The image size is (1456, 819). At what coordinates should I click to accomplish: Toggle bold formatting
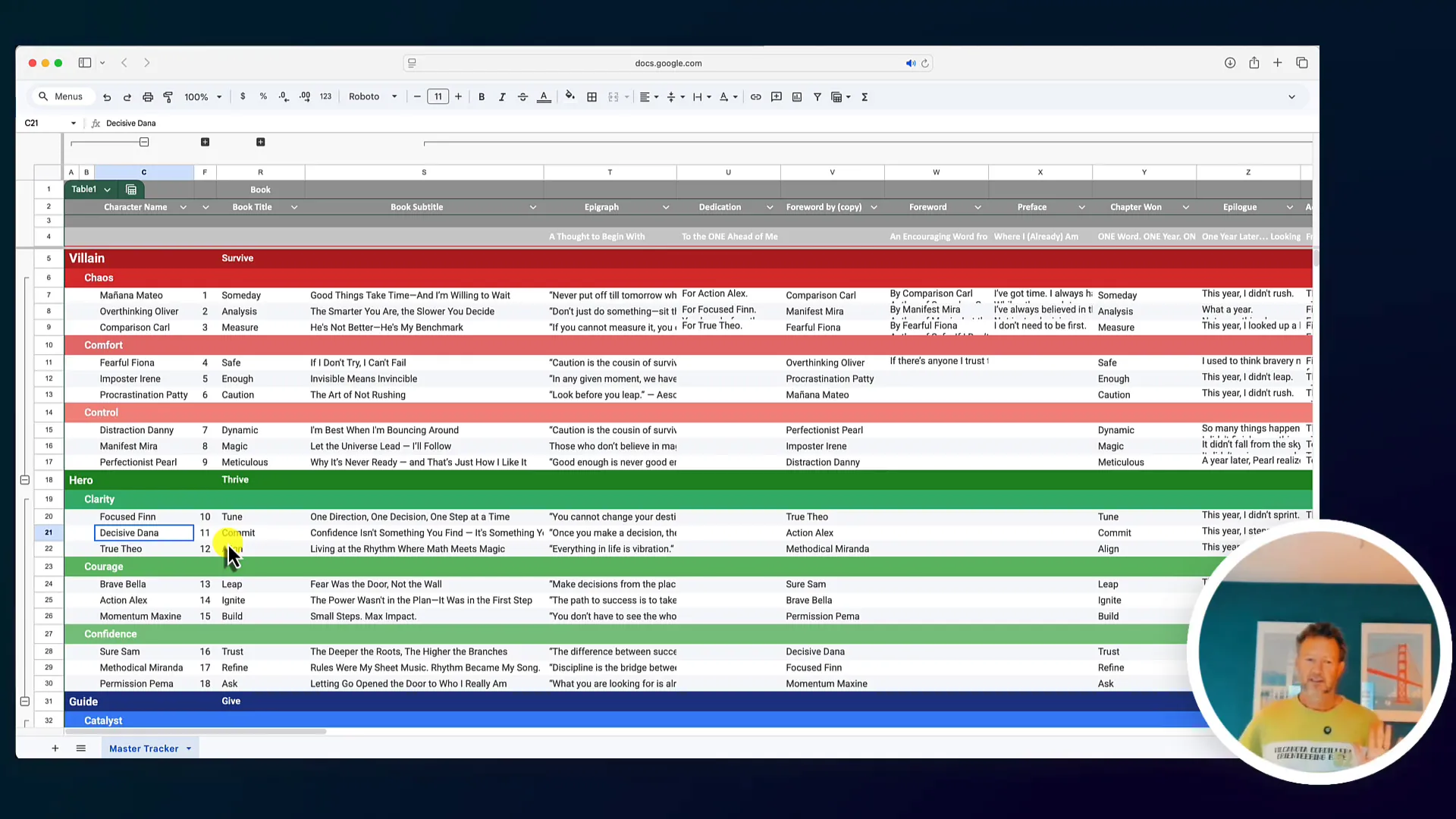[482, 97]
